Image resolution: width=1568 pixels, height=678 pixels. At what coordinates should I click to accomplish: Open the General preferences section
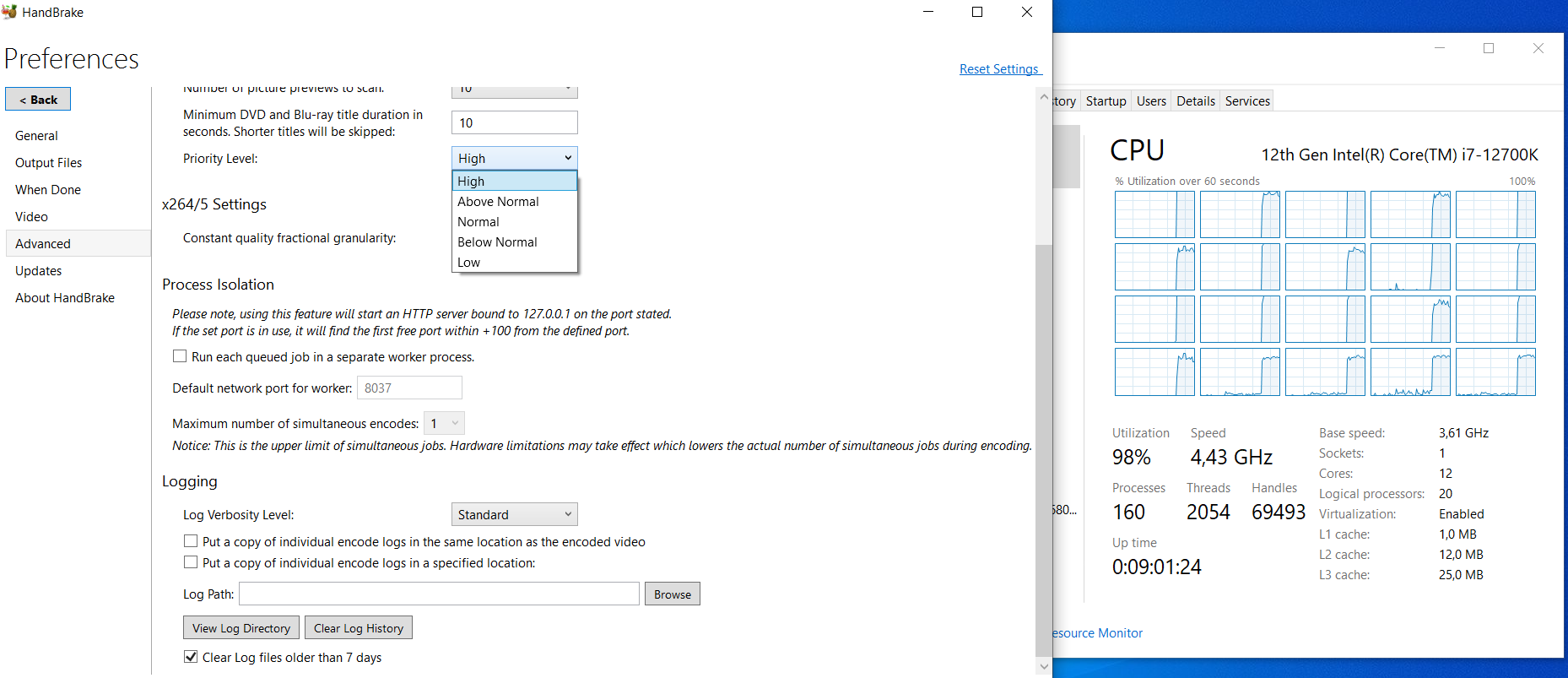pos(36,136)
